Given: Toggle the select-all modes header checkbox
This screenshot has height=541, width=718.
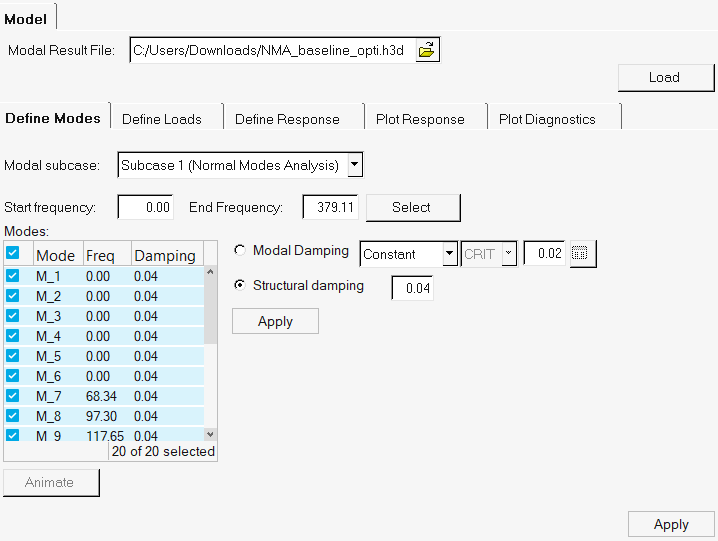Looking at the screenshot, I should [13, 254].
